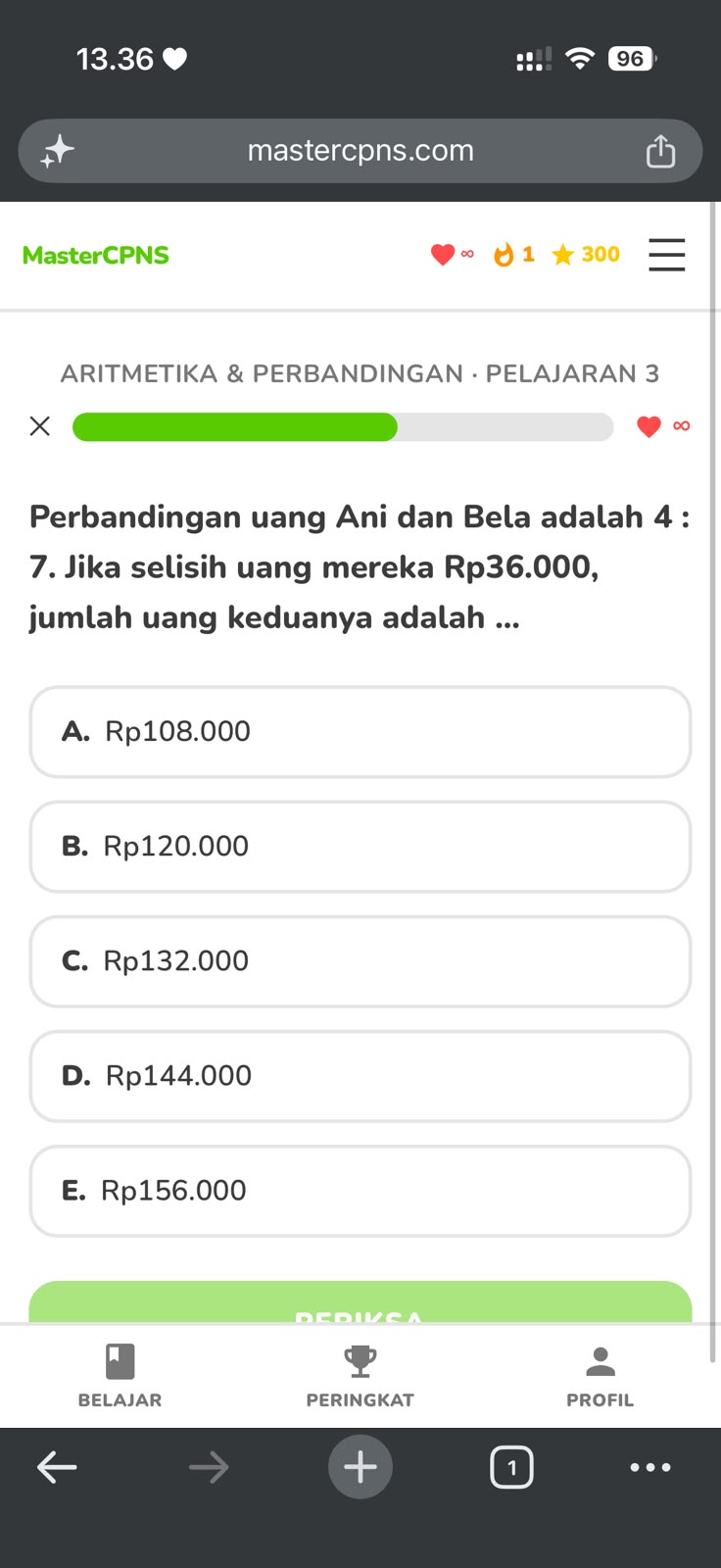Open the Peringkat tab
The image size is (721, 1568).
pos(360,1376)
